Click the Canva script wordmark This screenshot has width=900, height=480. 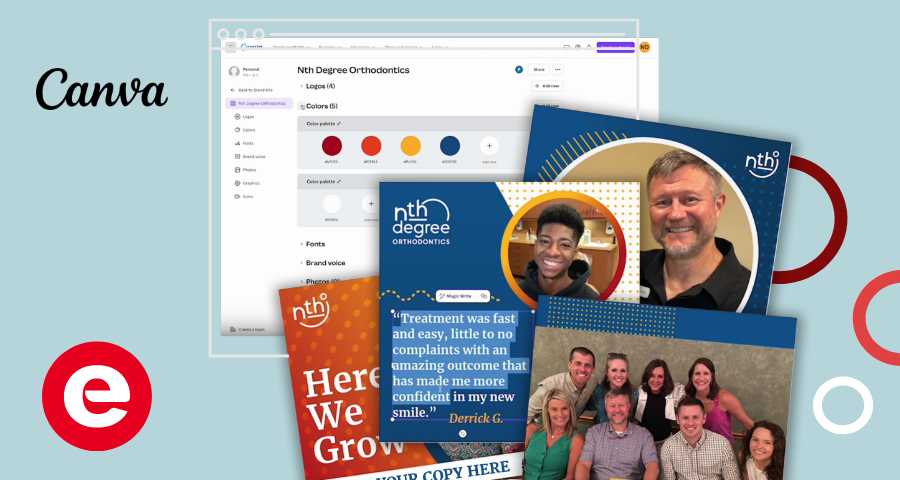[102, 90]
